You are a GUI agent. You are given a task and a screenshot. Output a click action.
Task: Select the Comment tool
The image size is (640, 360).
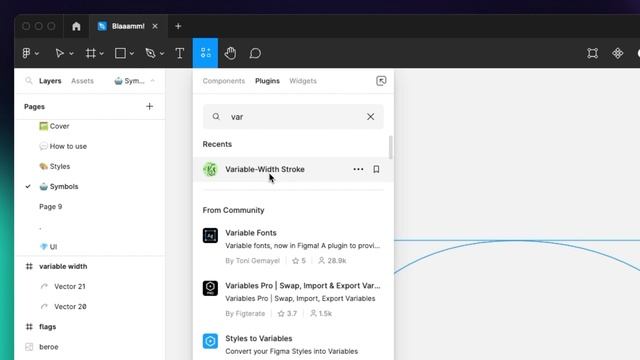255,53
